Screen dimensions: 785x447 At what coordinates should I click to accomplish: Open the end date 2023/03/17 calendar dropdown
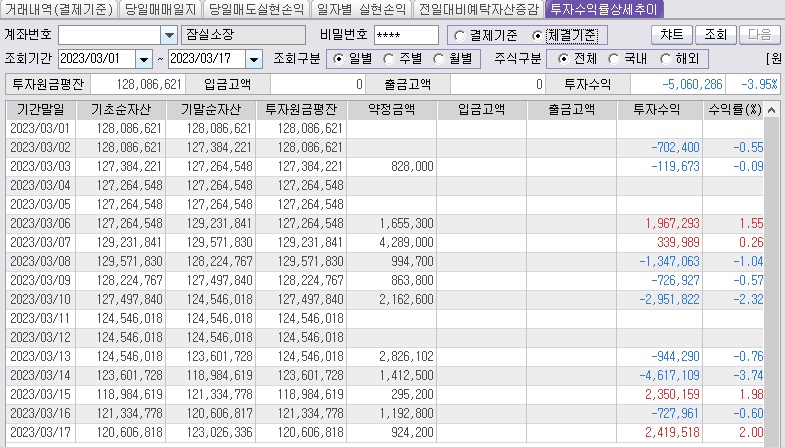[254, 59]
